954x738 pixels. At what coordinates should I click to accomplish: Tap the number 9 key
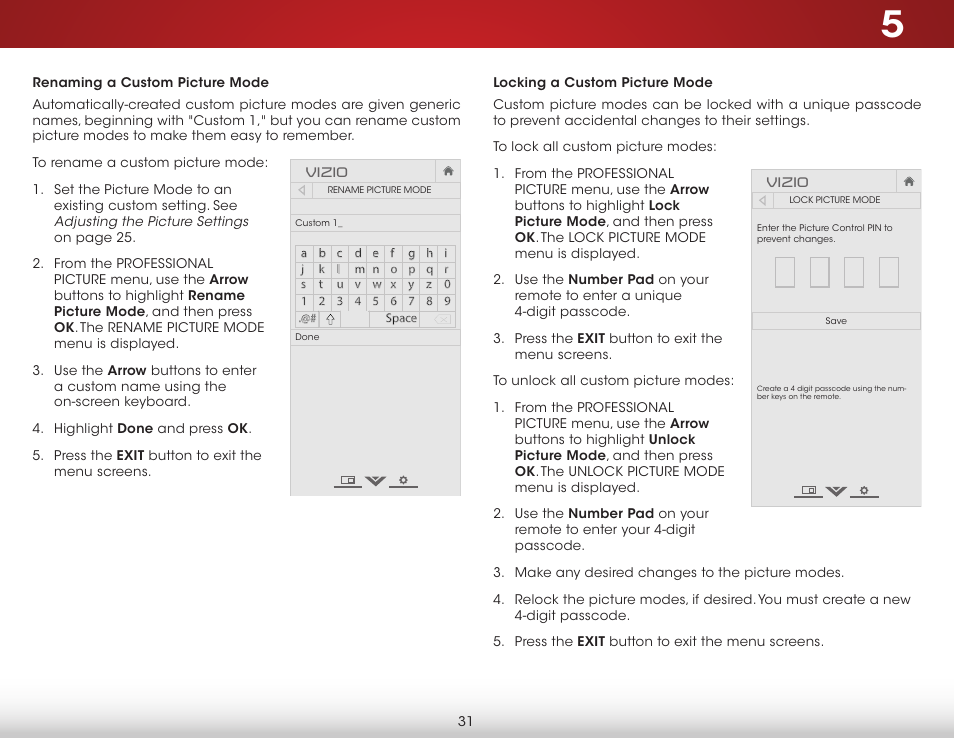pyautogui.click(x=447, y=301)
